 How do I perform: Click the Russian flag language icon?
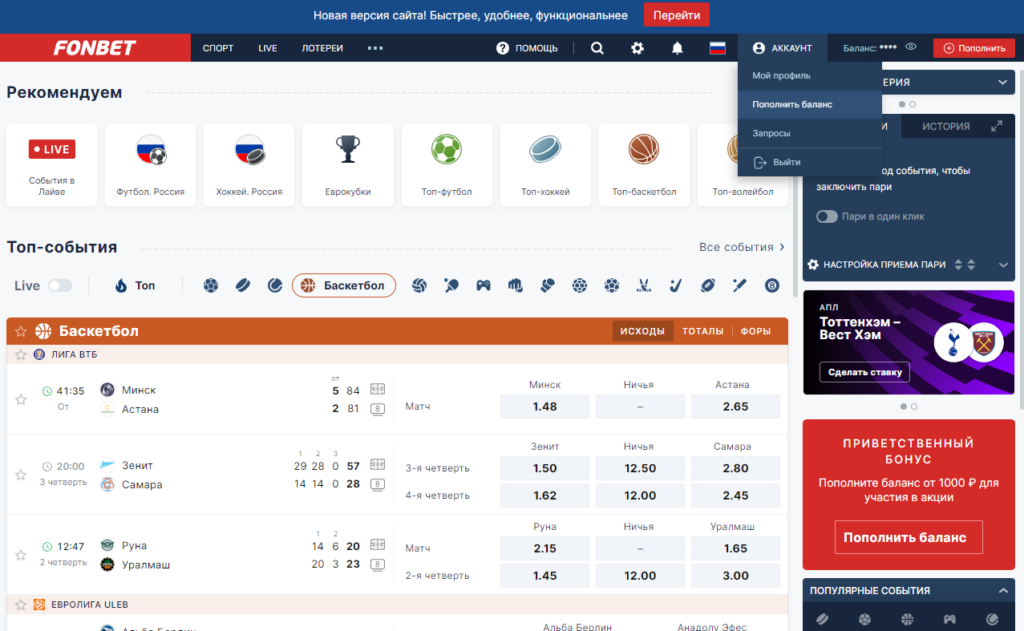(718, 48)
